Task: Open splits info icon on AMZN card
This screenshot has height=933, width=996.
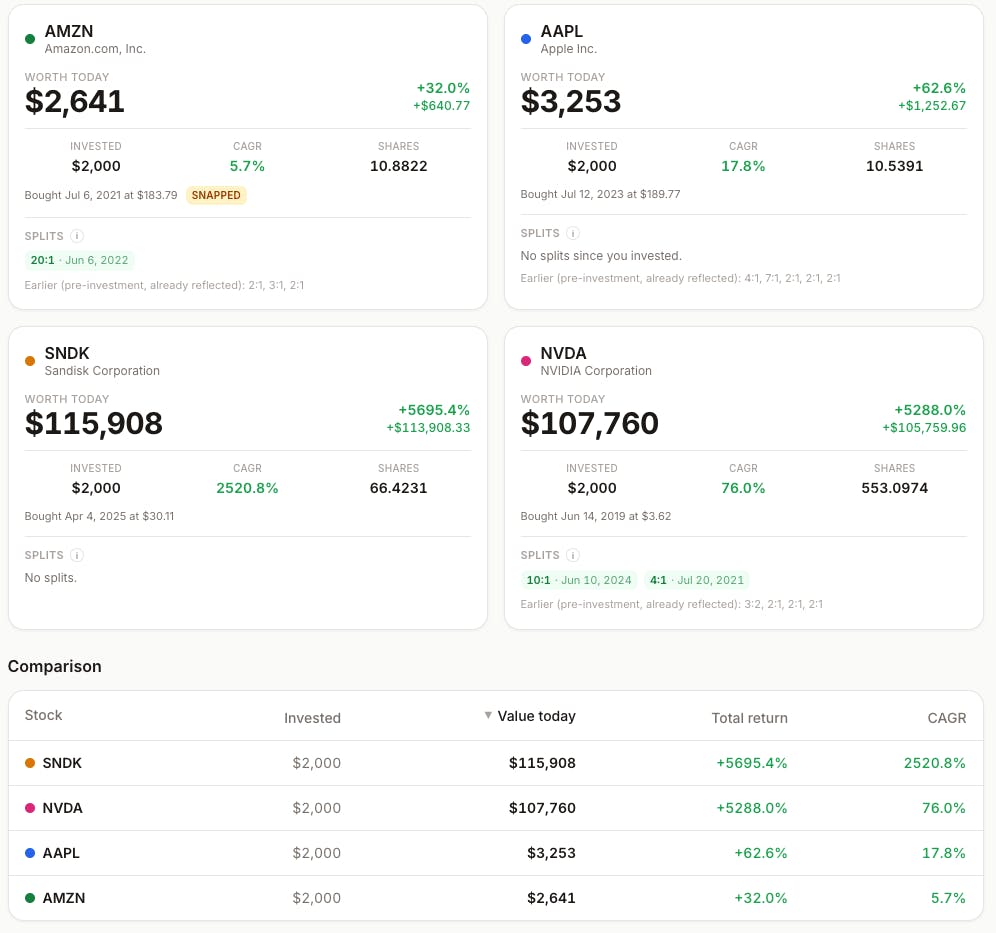Action: pos(77,236)
